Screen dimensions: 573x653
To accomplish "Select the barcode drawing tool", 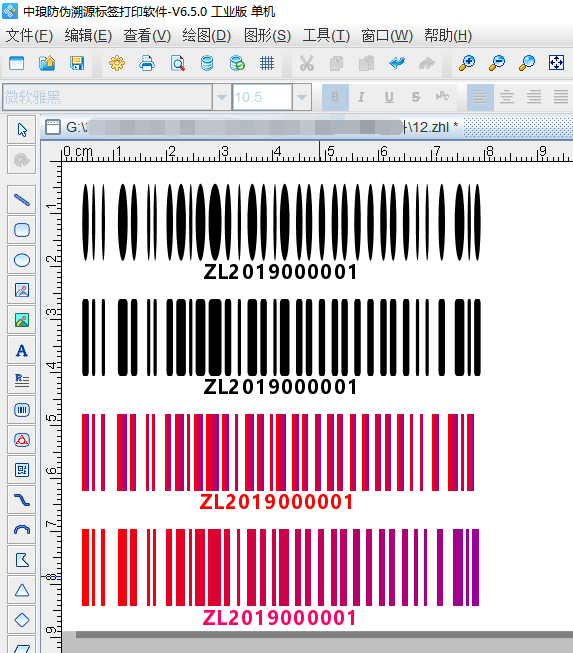I will [22, 410].
